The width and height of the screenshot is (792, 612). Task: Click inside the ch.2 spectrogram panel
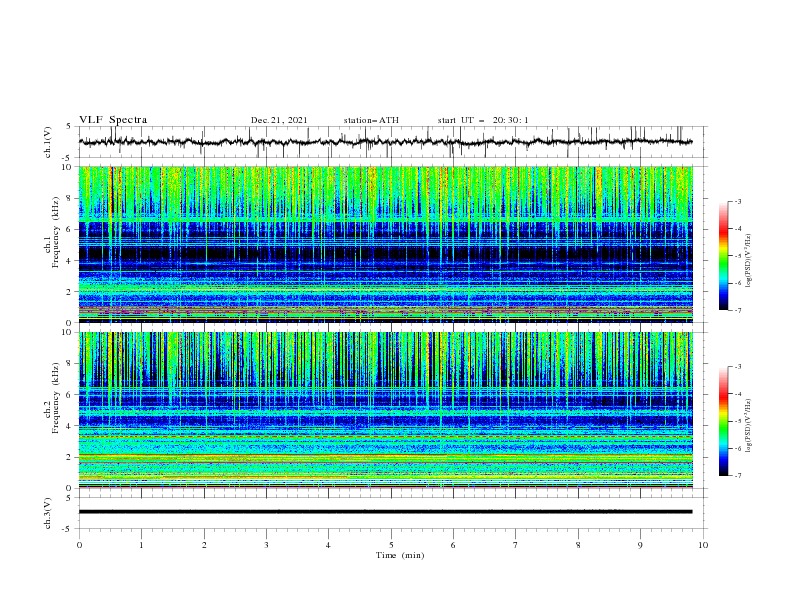click(385, 410)
